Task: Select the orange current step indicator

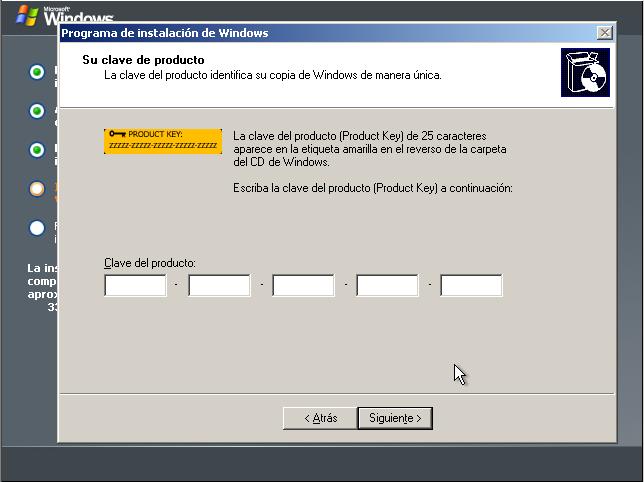Action: click(37, 189)
